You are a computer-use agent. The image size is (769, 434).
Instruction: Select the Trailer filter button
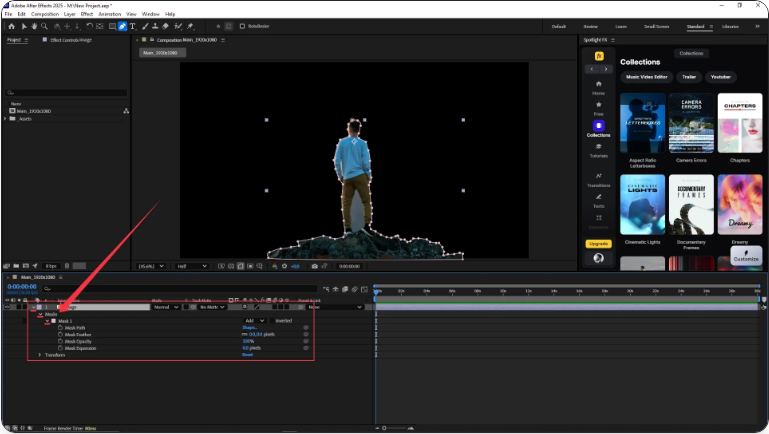tap(687, 76)
